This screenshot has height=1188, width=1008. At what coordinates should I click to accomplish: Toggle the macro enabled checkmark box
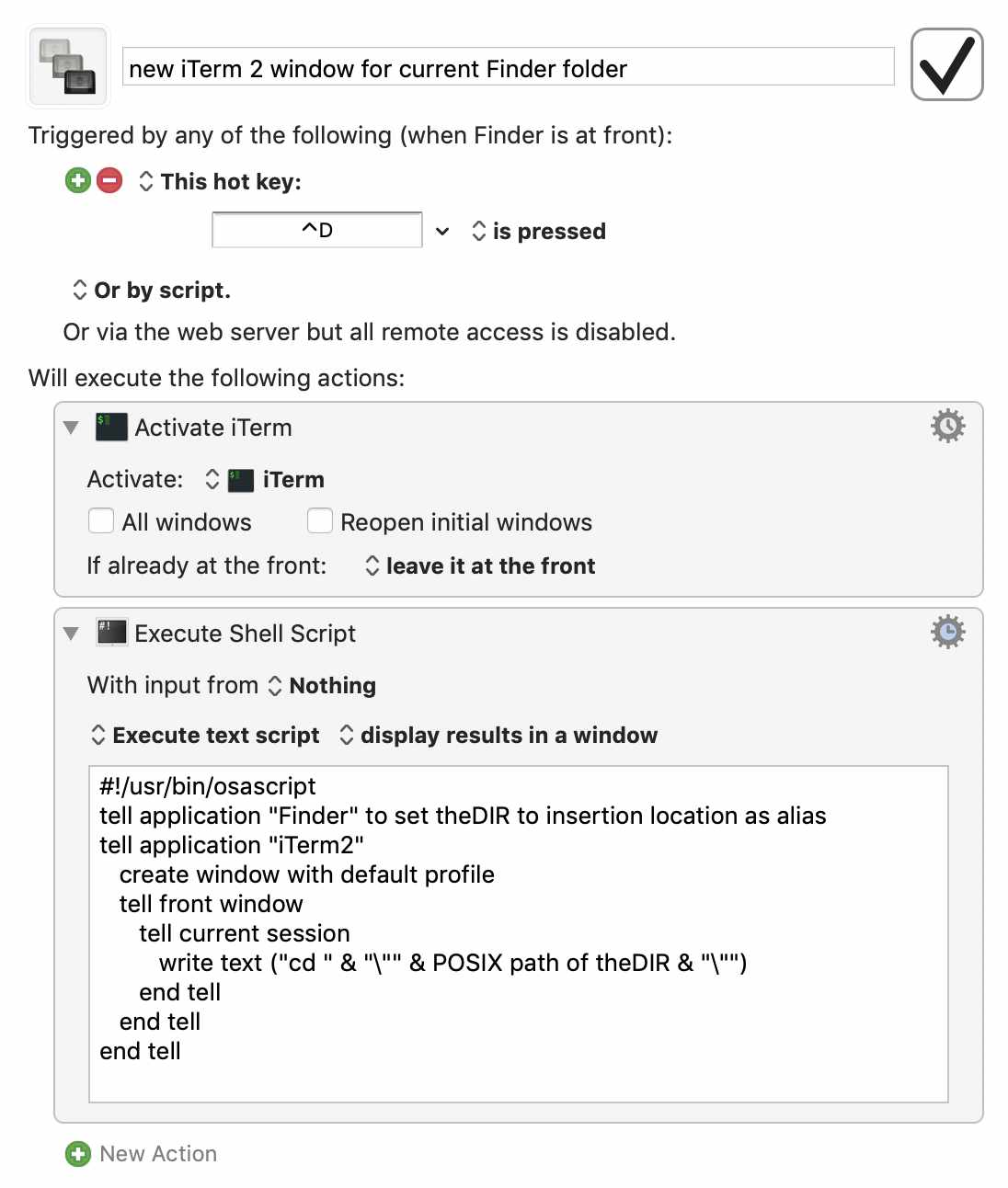(947, 64)
